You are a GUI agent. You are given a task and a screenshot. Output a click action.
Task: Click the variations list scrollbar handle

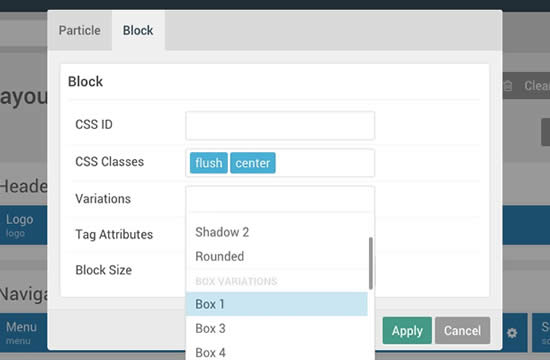coord(371,263)
